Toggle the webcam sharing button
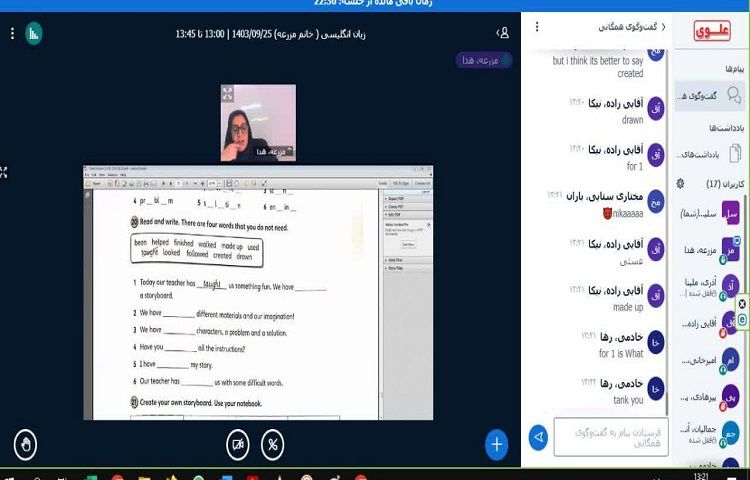This screenshot has width=750, height=480. point(238,443)
